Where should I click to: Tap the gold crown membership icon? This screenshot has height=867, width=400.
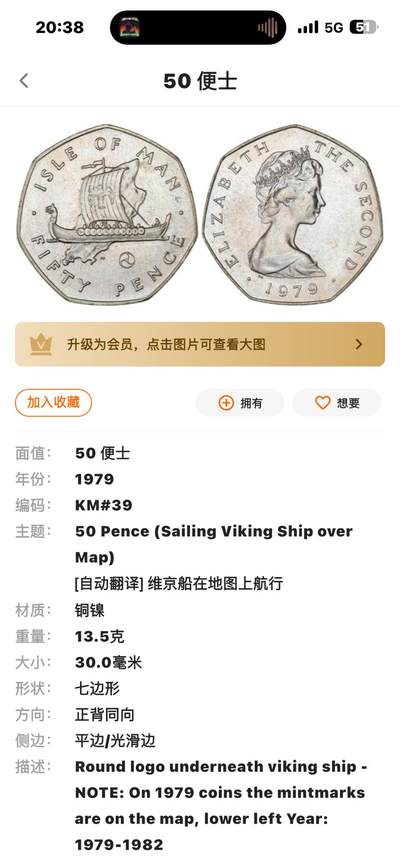click(41, 344)
